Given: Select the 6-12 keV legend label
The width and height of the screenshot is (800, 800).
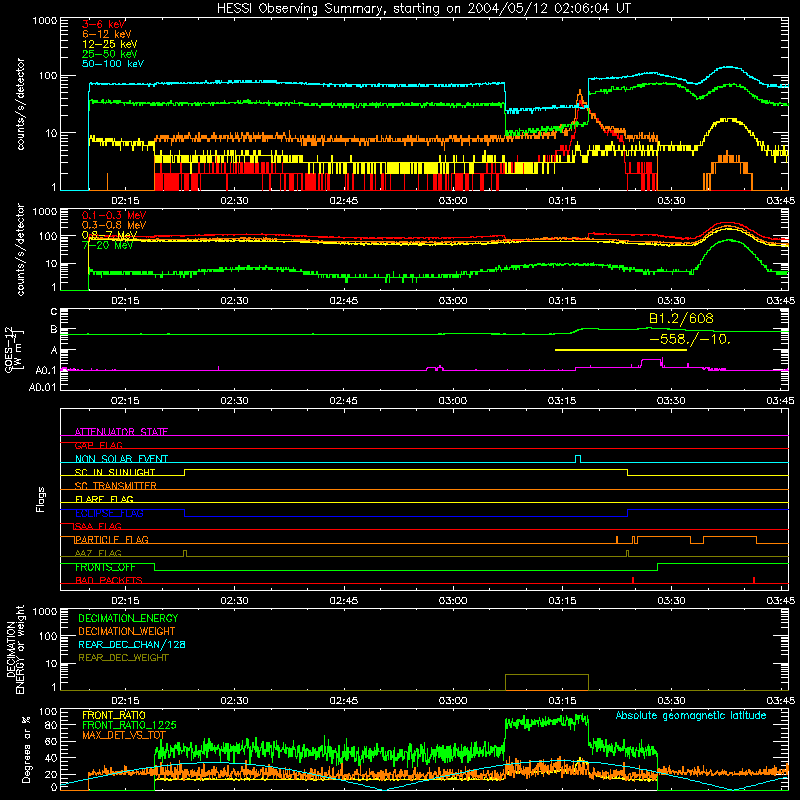Looking at the screenshot, I should point(107,34).
